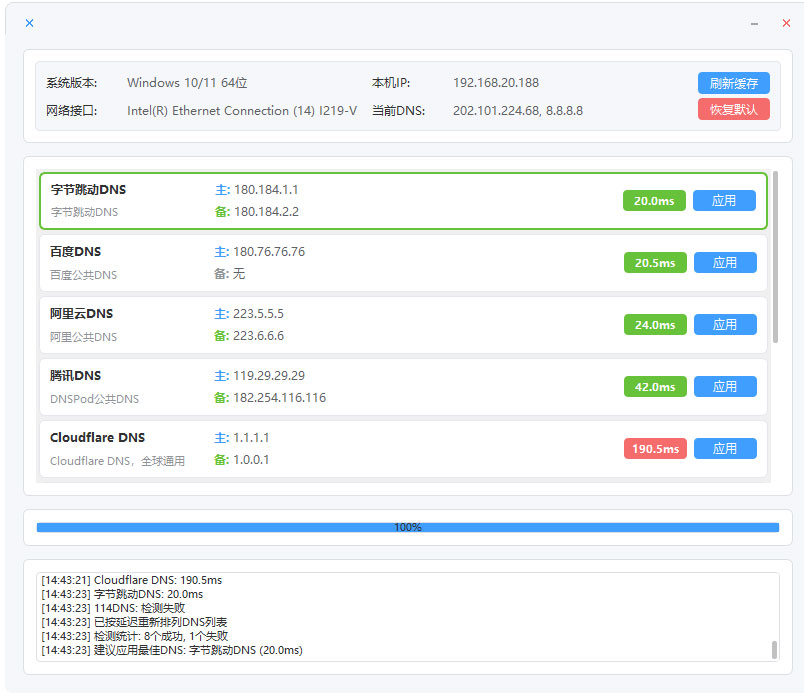
Task: Click primary address 119.29.29.29
Action: tap(269, 376)
